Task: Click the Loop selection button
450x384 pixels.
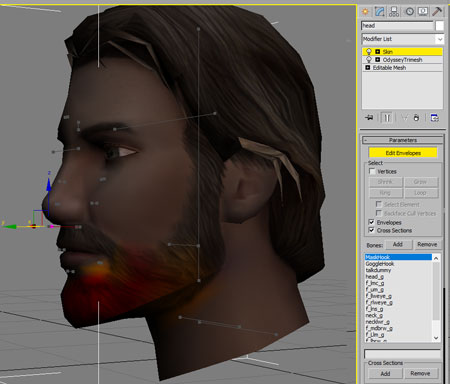Action: (421, 193)
